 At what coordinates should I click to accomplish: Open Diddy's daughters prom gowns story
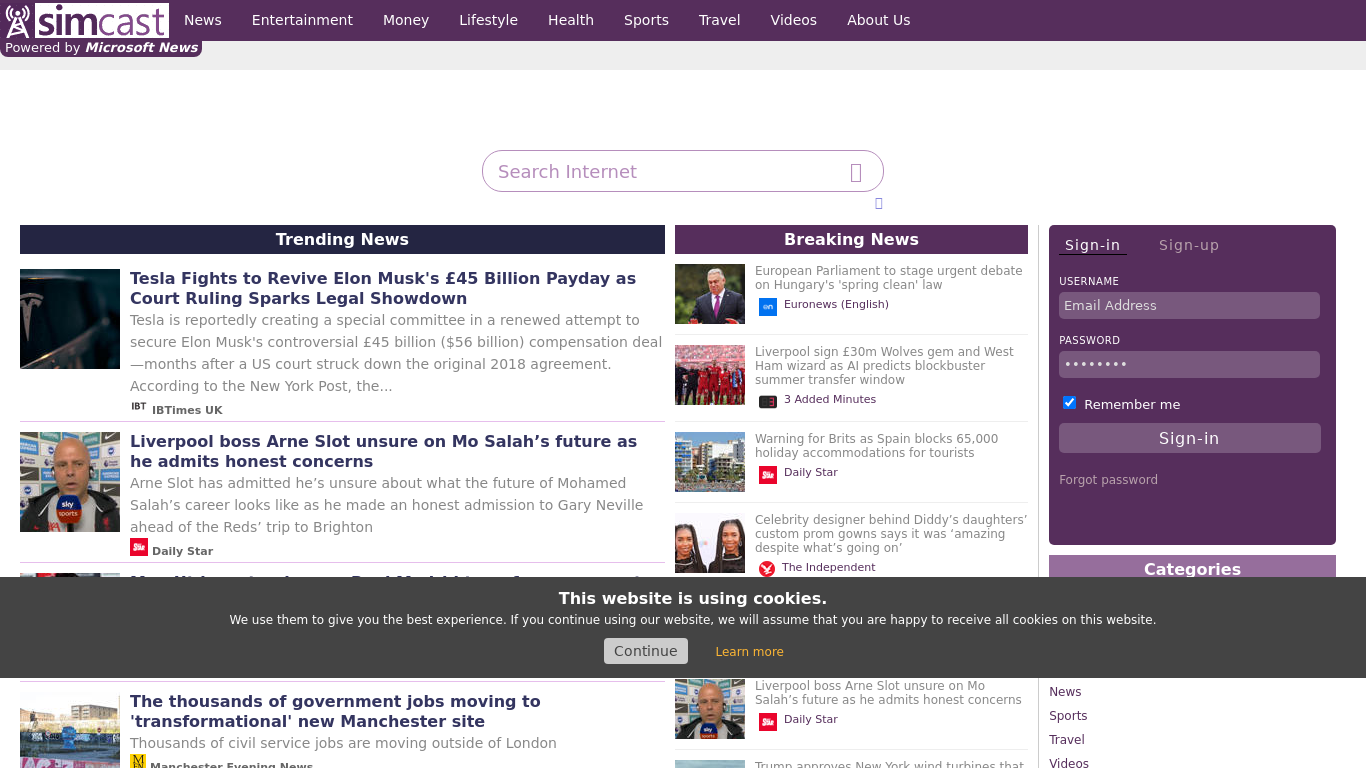click(x=891, y=534)
